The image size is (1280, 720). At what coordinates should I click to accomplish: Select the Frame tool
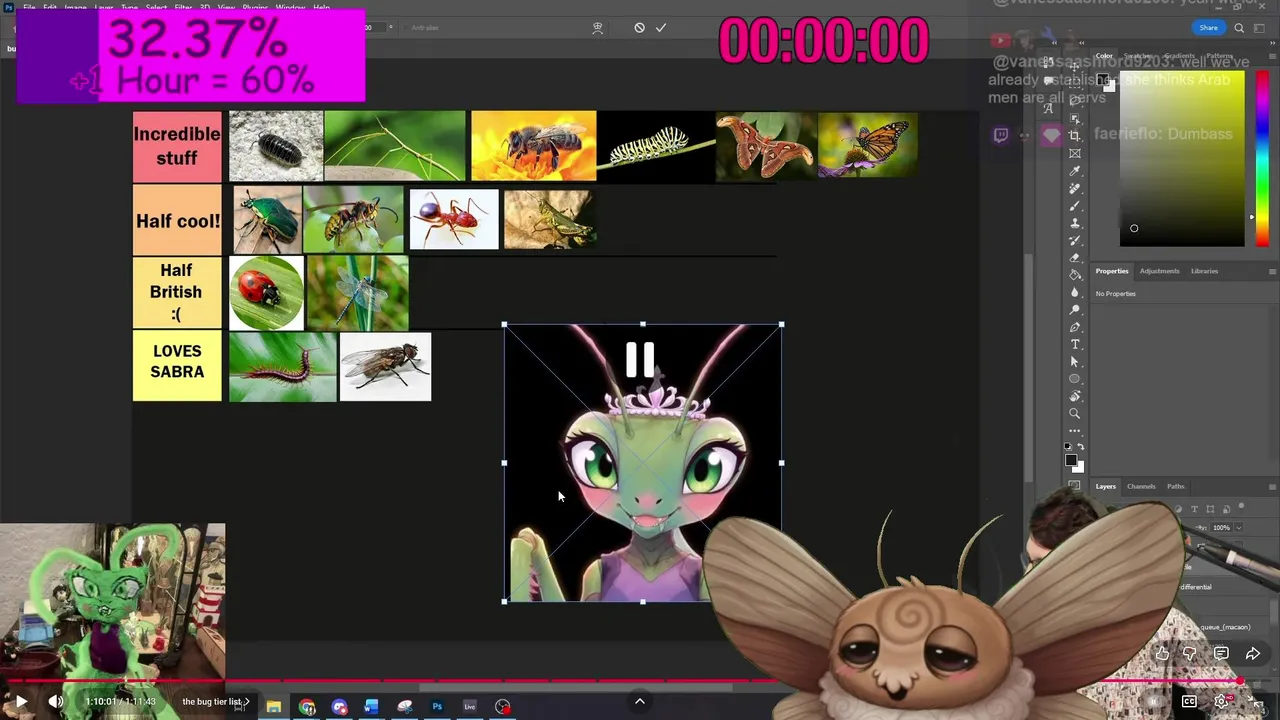click(1075, 153)
